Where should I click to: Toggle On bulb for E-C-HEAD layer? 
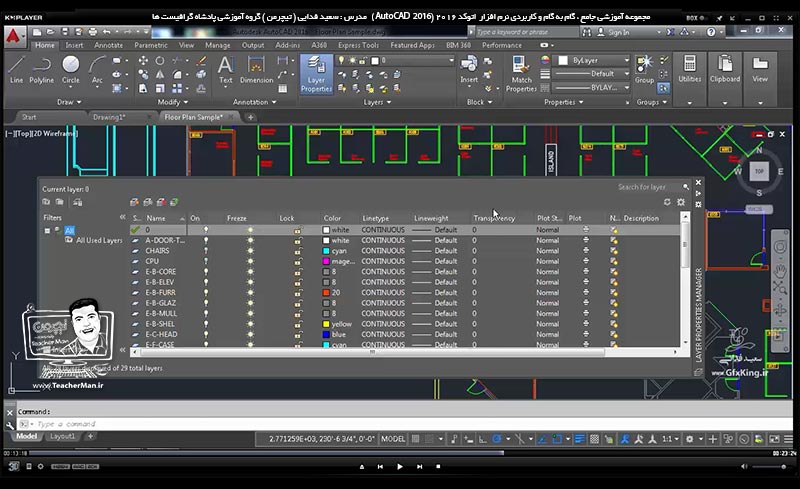click(x=206, y=334)
